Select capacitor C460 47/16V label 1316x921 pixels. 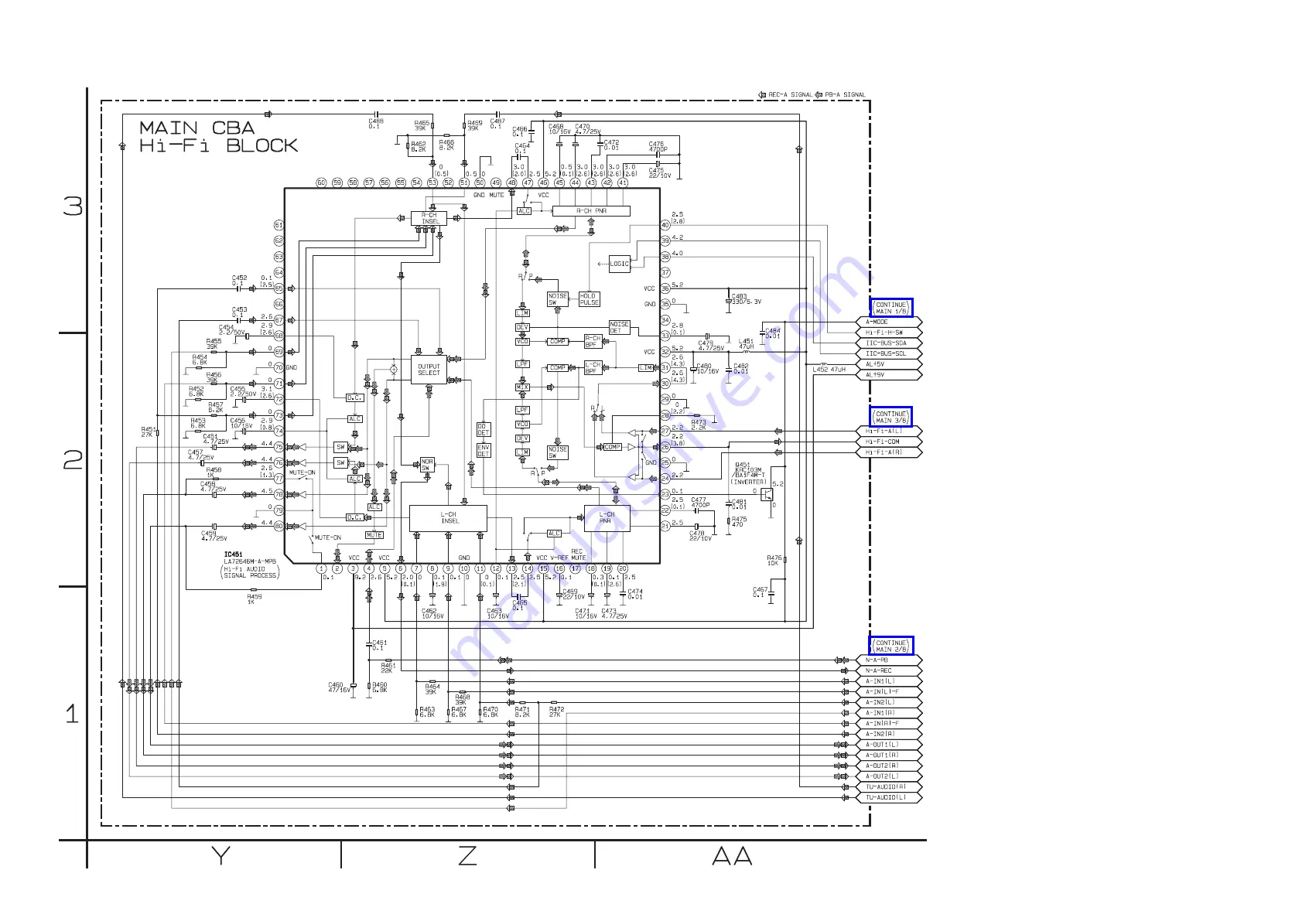[339, 687]
